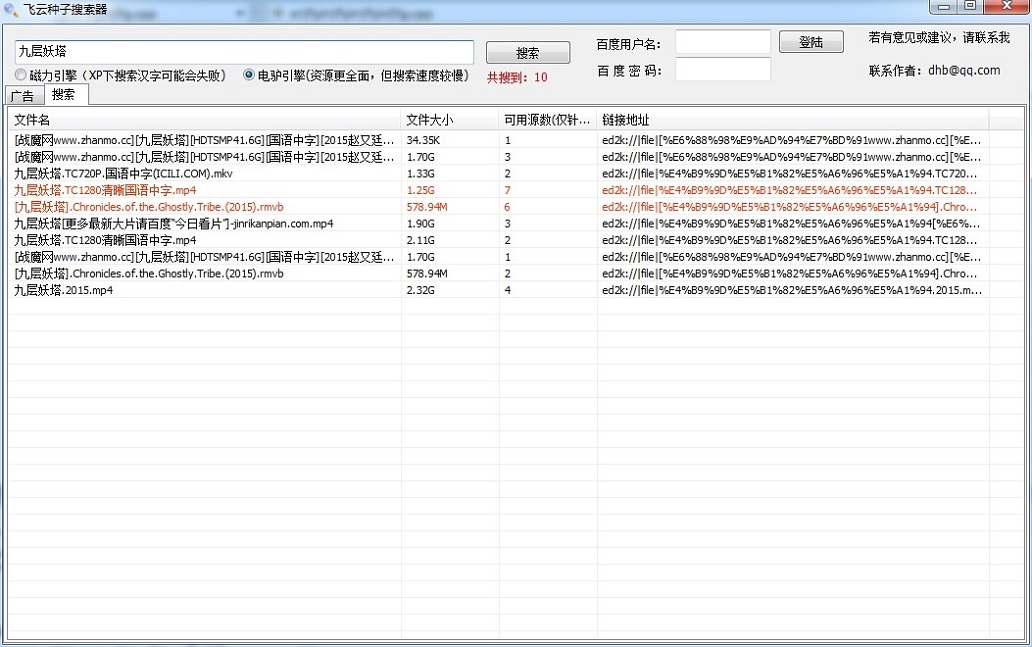Click the magnifier app icon in title bar
Image resolution: width=1032 pixels, height=647 pixels.
[12, 7]
